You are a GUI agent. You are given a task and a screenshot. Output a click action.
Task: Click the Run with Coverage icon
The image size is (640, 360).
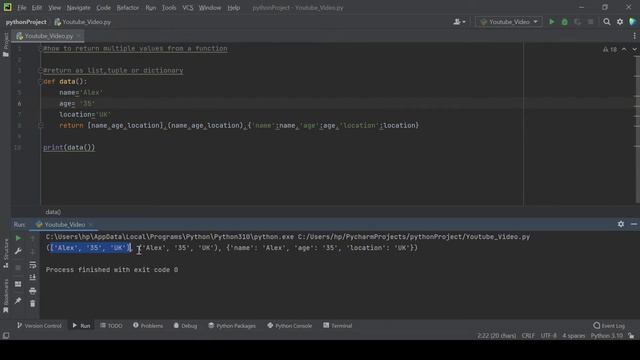577,22
